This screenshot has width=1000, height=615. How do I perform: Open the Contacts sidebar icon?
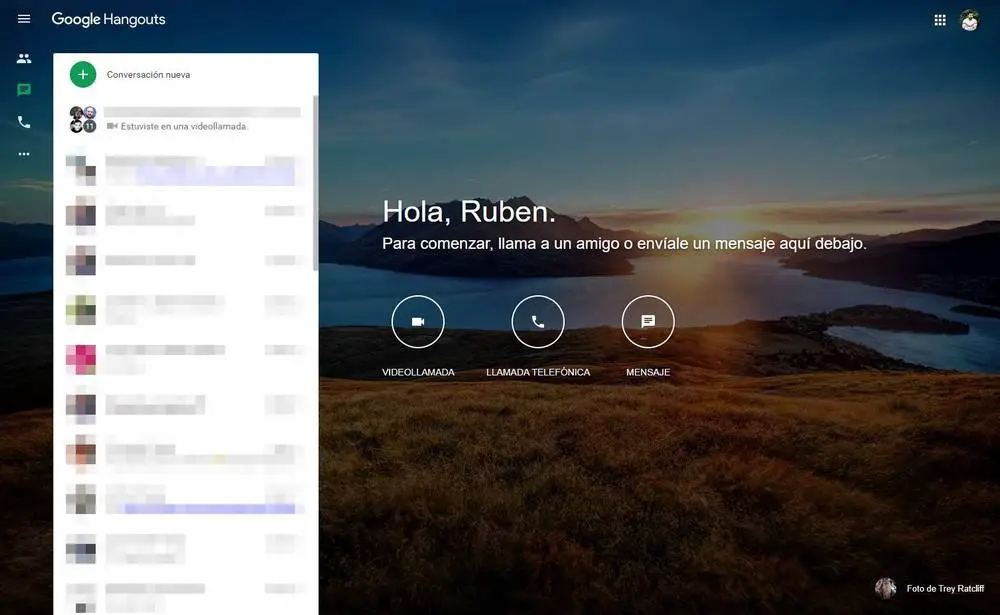tap(24, 59)
